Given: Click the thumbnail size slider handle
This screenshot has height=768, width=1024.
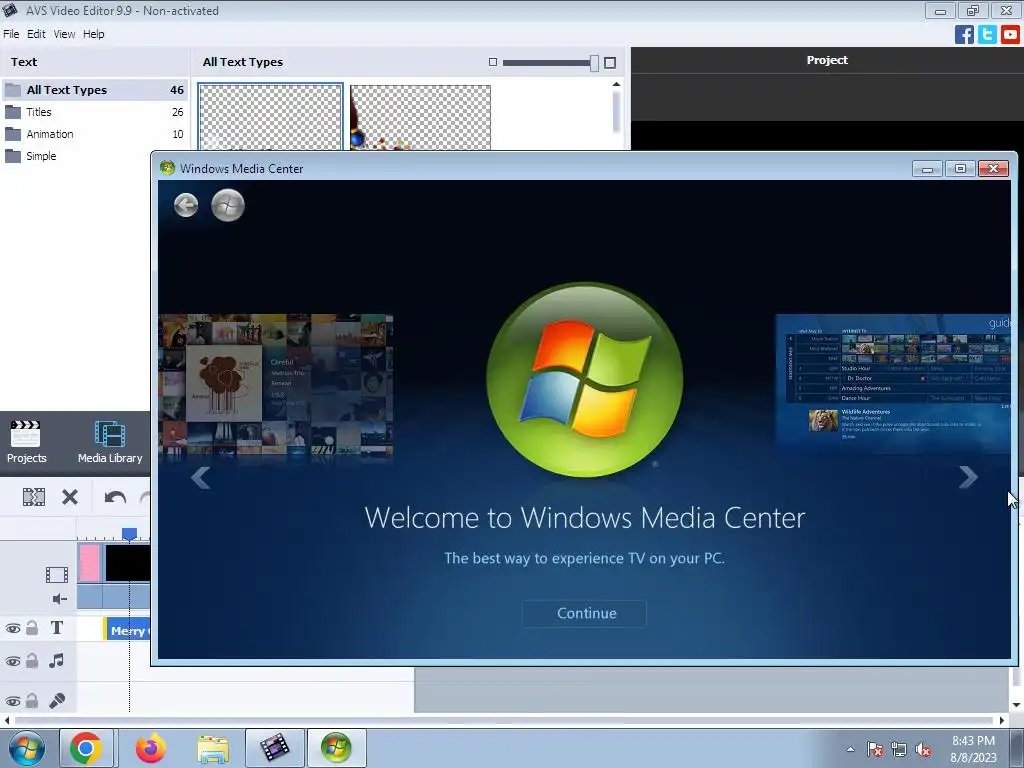Looking at the screenshot, I should [x=594, y=63].
